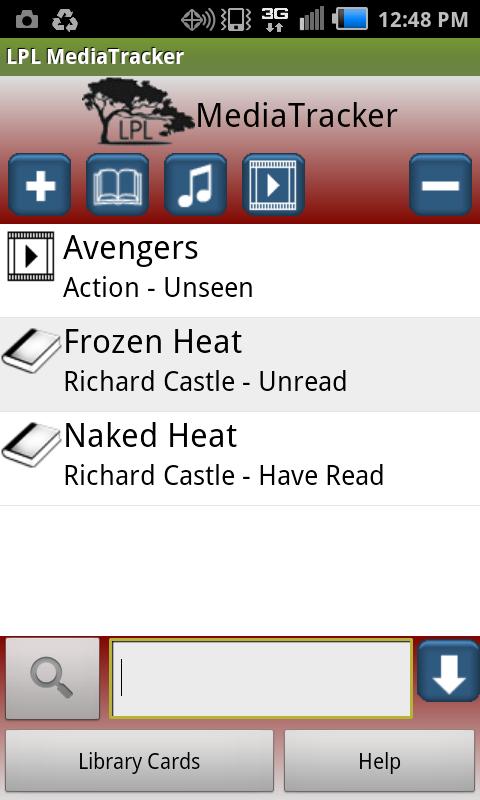Screen dimensions: 480x800
Task: Tap the battery indicator in status bar
Action: 350,19
